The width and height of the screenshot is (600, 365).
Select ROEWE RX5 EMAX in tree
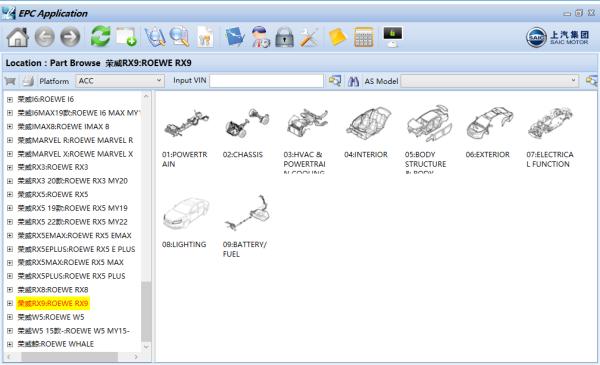74,235
